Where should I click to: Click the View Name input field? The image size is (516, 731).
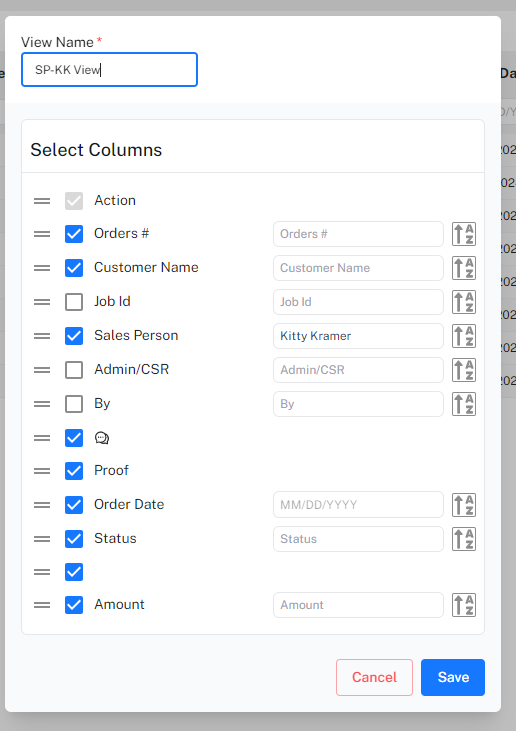[110, 69]
